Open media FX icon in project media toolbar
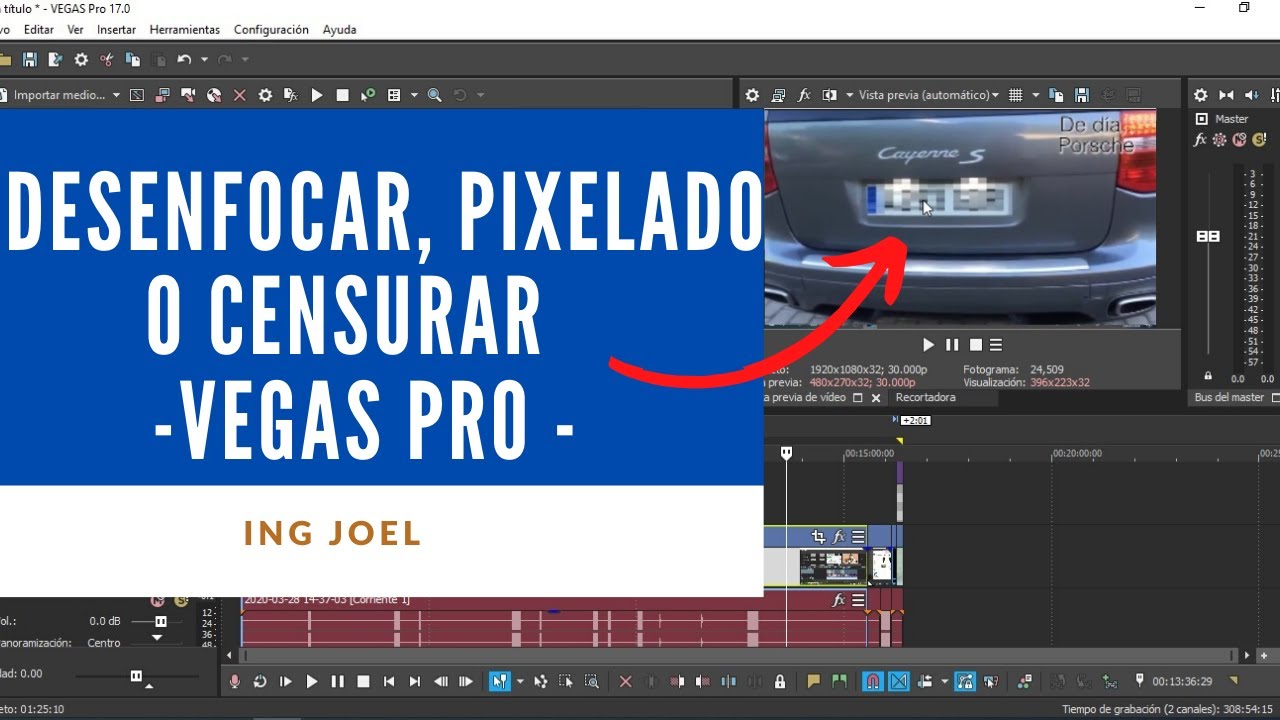Image resolution: width=1280 pixels, height=720 pixels. (291, 95)
